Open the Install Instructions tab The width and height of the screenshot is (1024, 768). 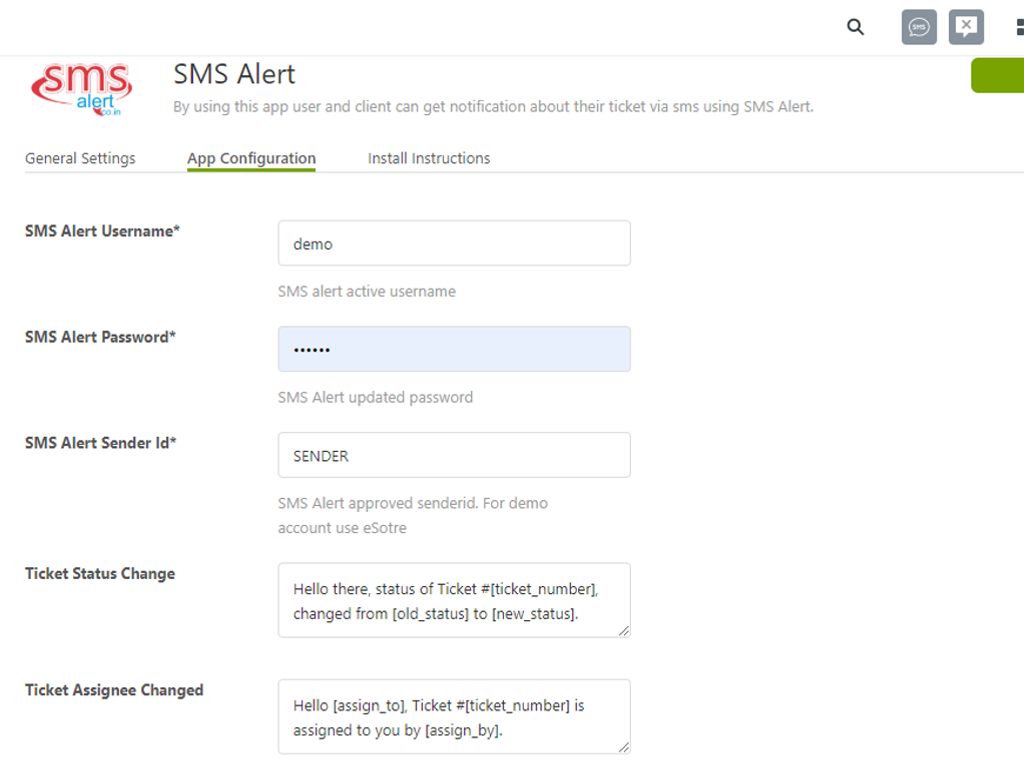[429, 158]
